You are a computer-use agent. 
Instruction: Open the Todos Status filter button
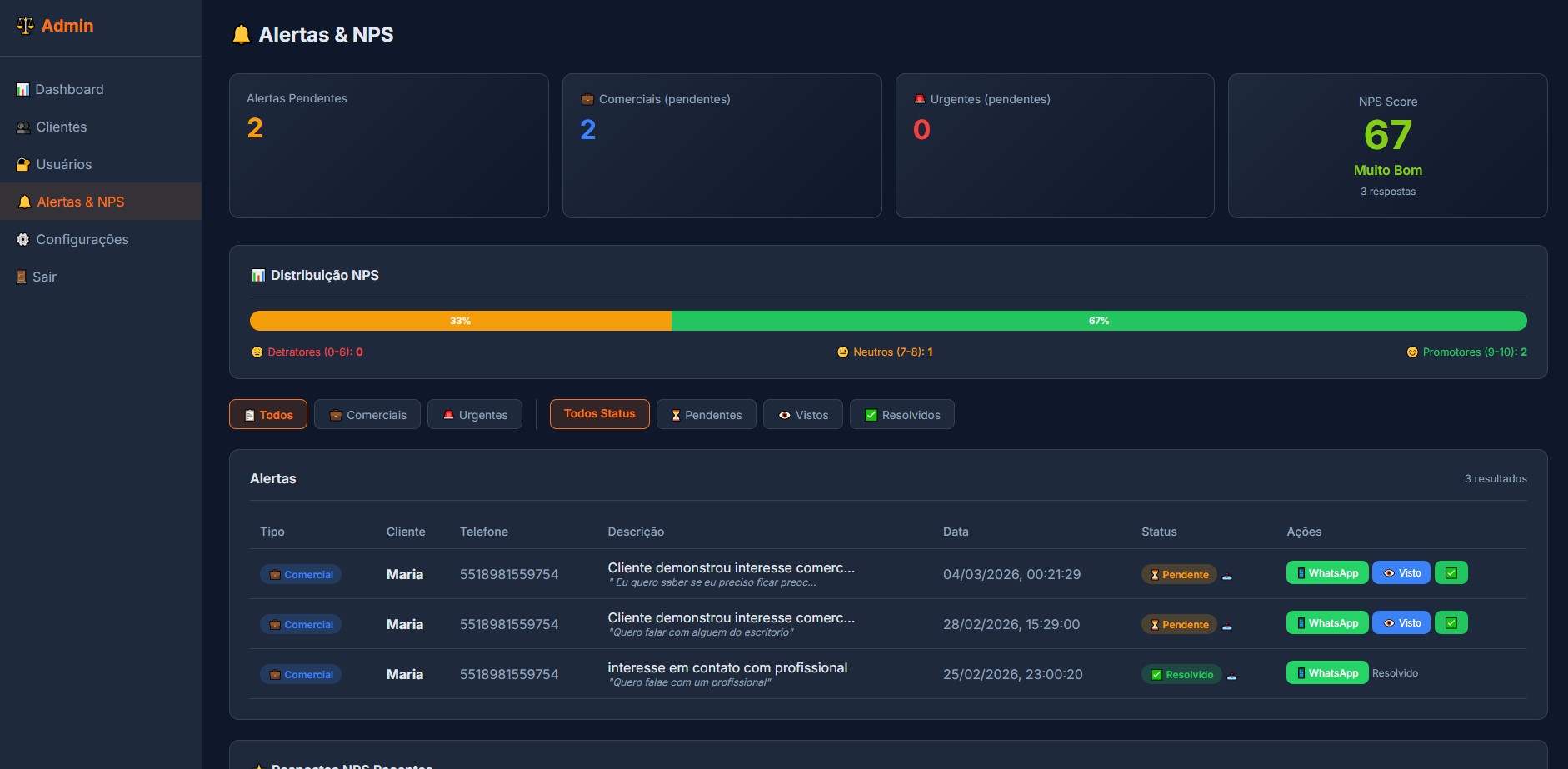coord(599,413)
